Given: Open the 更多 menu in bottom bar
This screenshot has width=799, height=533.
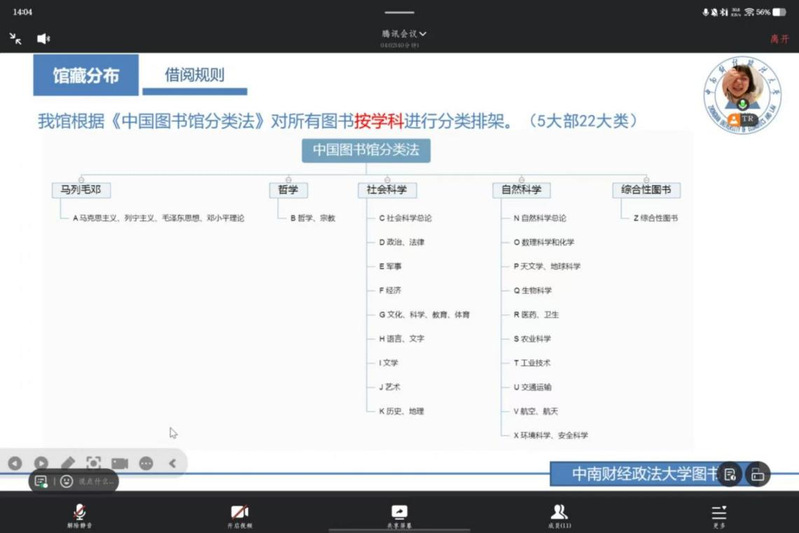Looking at the screenshot, I should coord(719,515).
